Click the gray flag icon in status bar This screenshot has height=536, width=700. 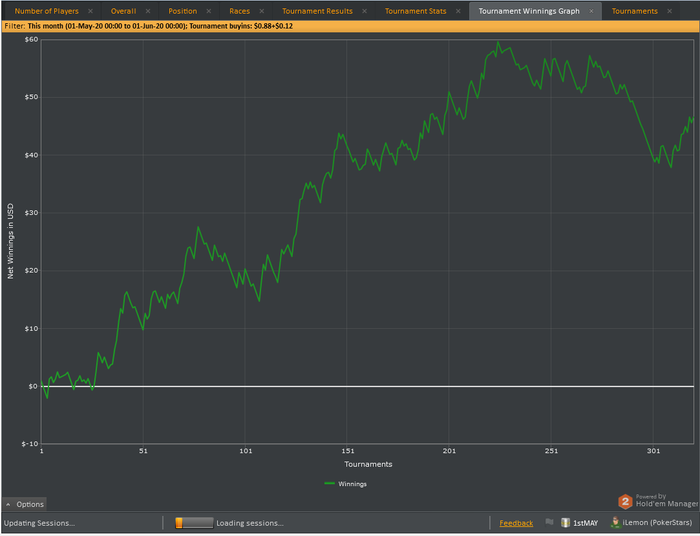click(550, 522)
